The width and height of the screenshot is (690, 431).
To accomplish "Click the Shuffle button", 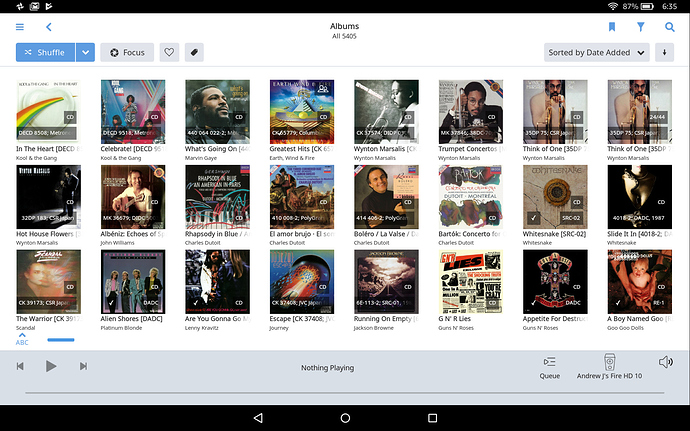I will [45, 52].
